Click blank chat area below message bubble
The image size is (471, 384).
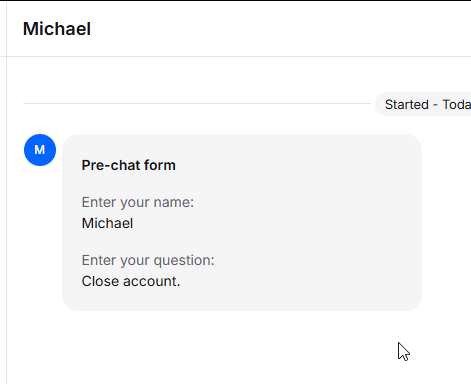point(233,347)
